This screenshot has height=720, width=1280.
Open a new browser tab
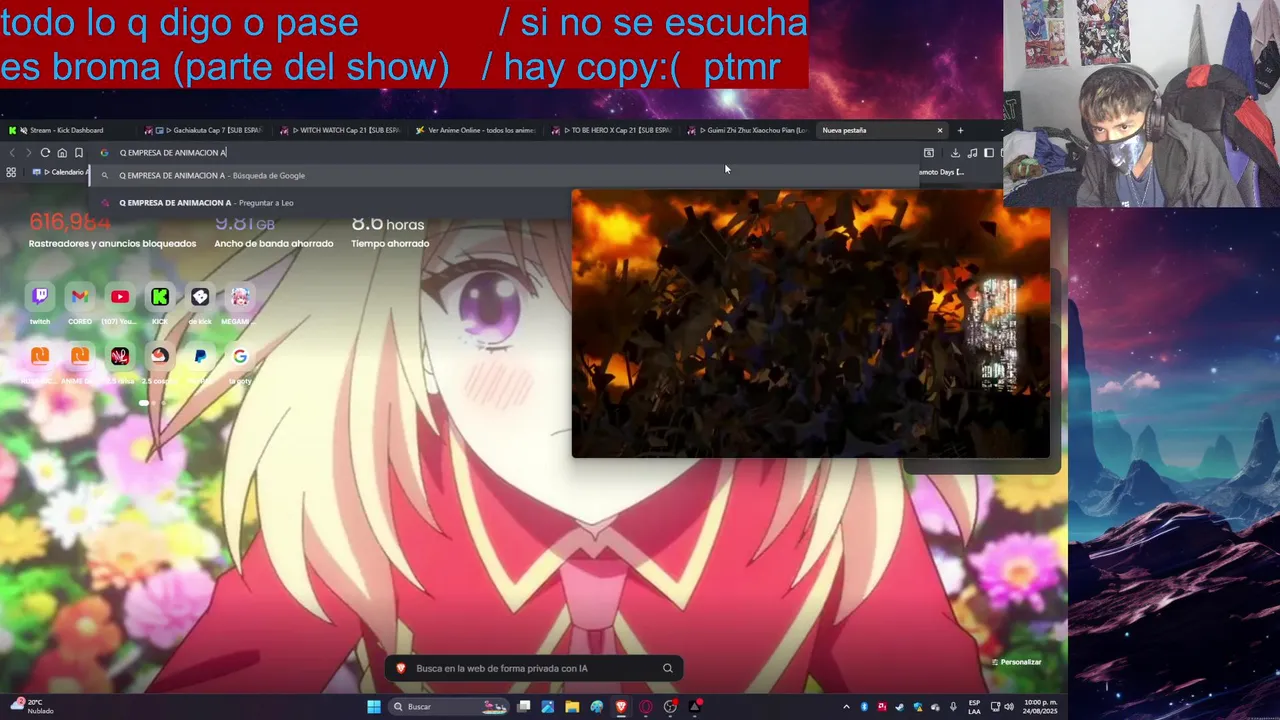[960, 130]
